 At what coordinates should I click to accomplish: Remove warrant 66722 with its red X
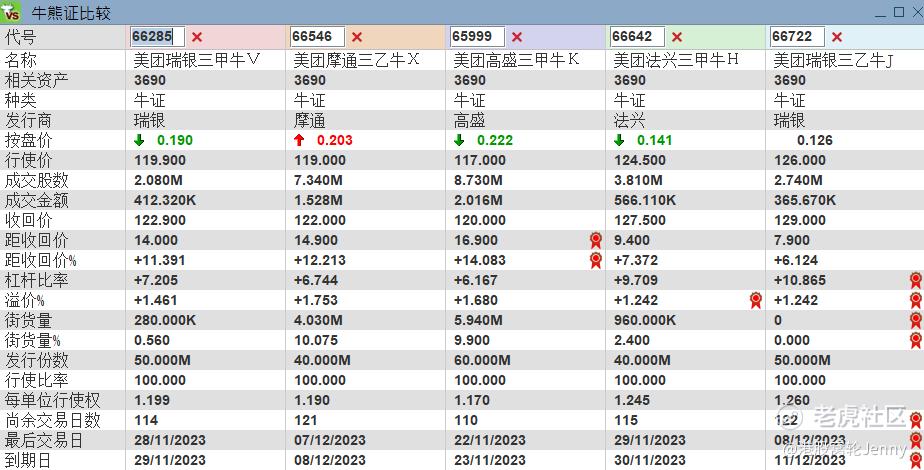(x=837, y=37)
